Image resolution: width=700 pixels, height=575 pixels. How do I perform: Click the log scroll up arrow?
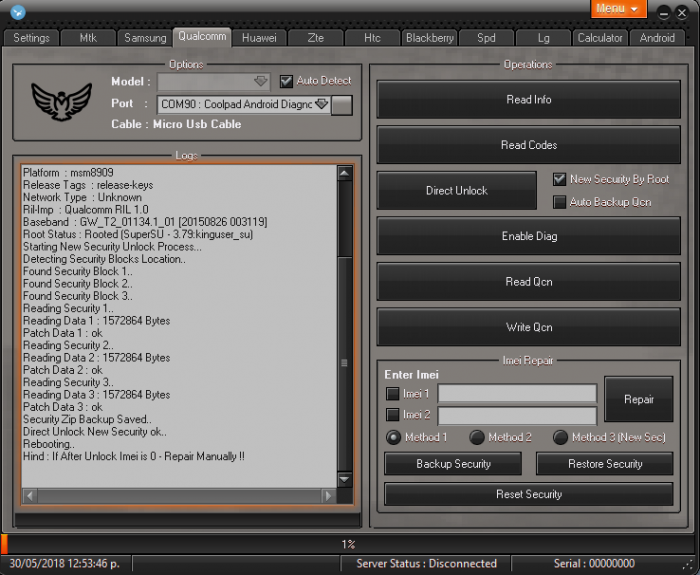point(345,173)
